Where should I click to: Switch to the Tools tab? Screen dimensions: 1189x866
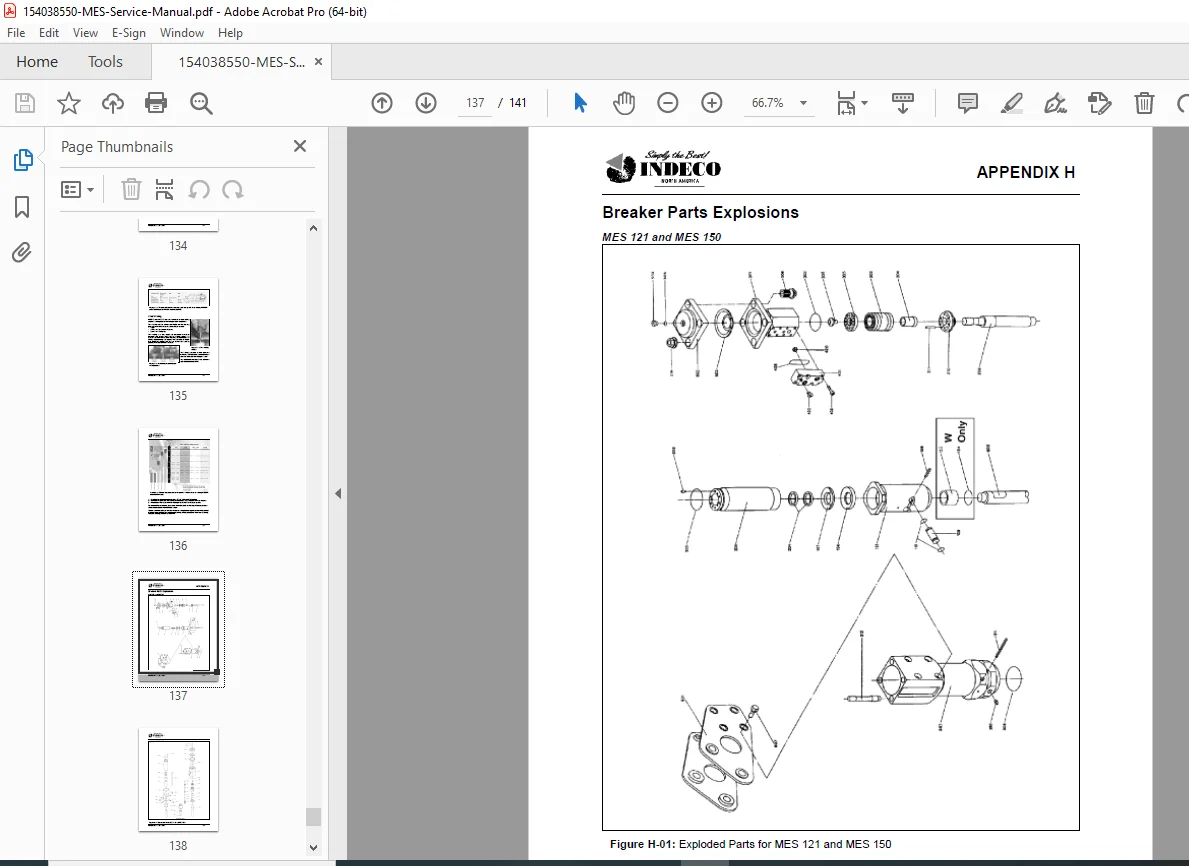click(105, 61)
